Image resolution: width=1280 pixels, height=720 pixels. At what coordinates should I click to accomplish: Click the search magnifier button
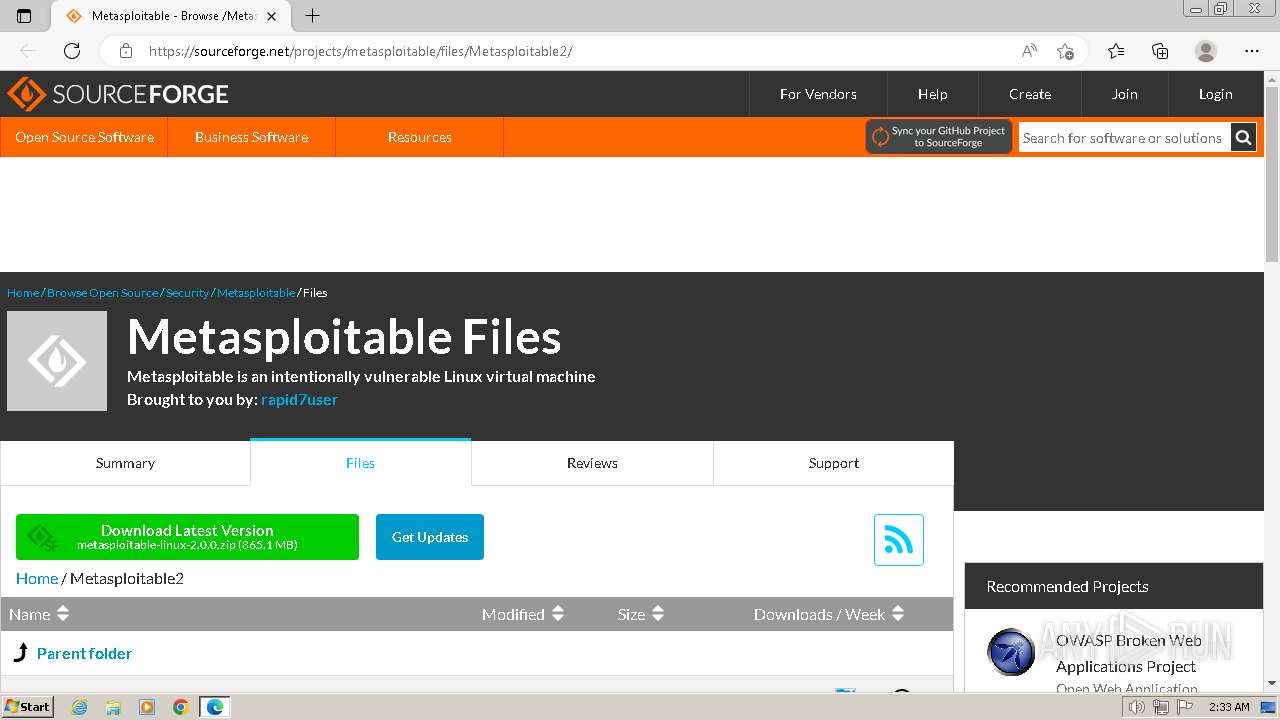pos(1243,138)
